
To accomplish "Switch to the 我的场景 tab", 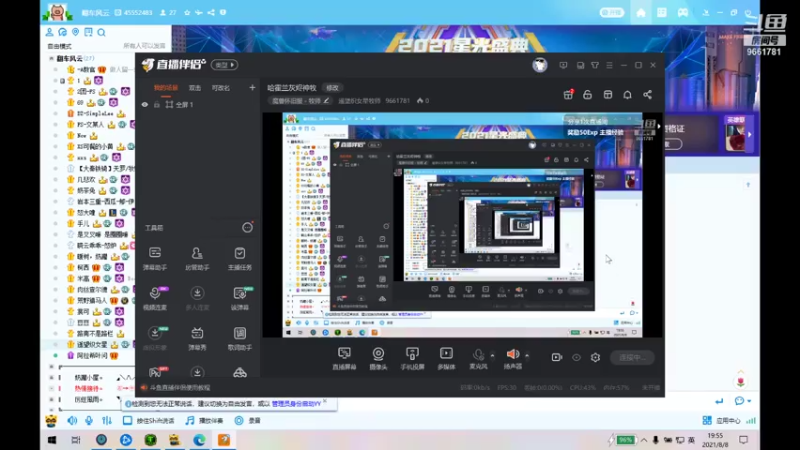I will click(x=166, y=88).
